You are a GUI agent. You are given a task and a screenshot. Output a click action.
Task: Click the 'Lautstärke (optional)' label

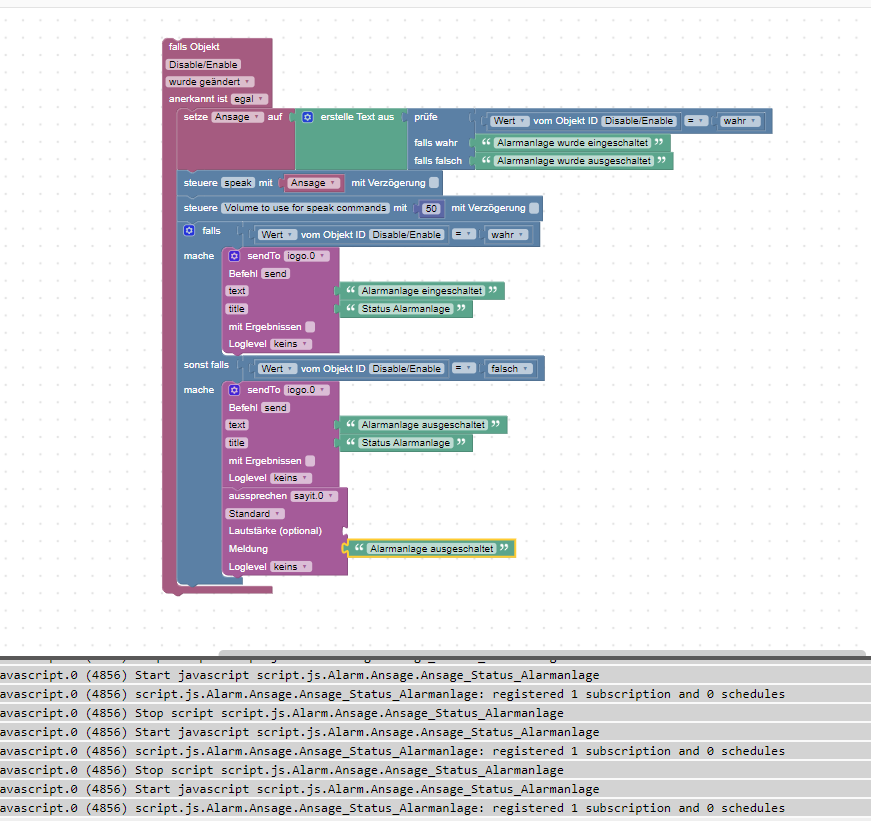point(275,531)
